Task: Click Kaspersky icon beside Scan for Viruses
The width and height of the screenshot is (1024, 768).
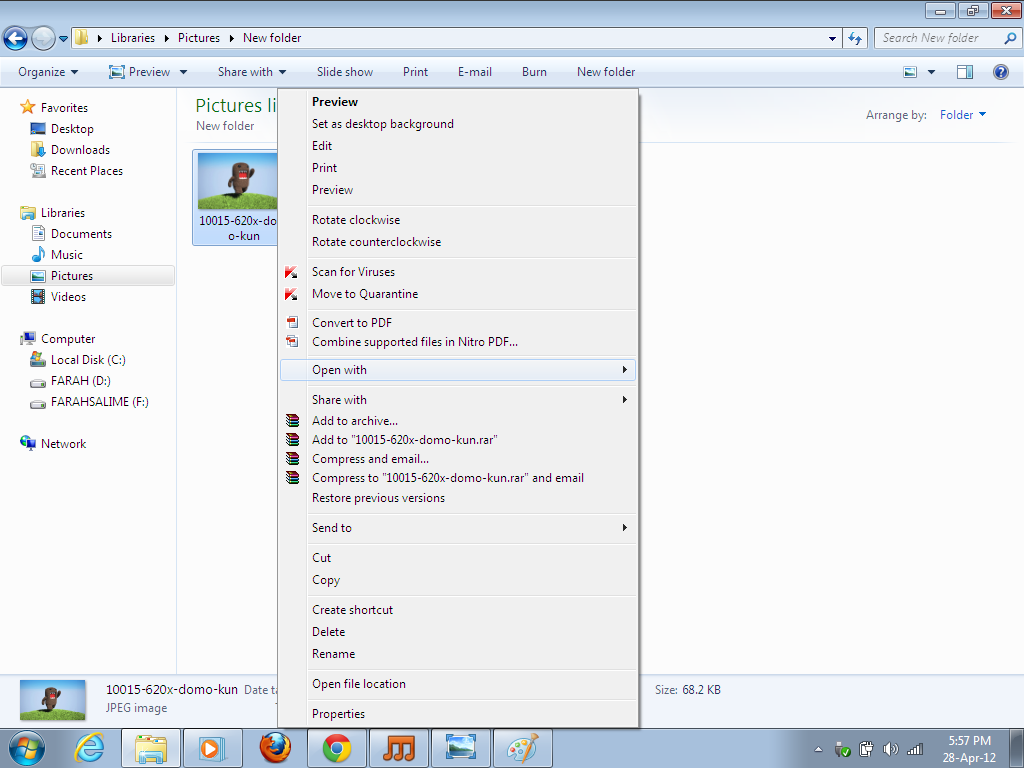Action: click(x=291, y=272)
